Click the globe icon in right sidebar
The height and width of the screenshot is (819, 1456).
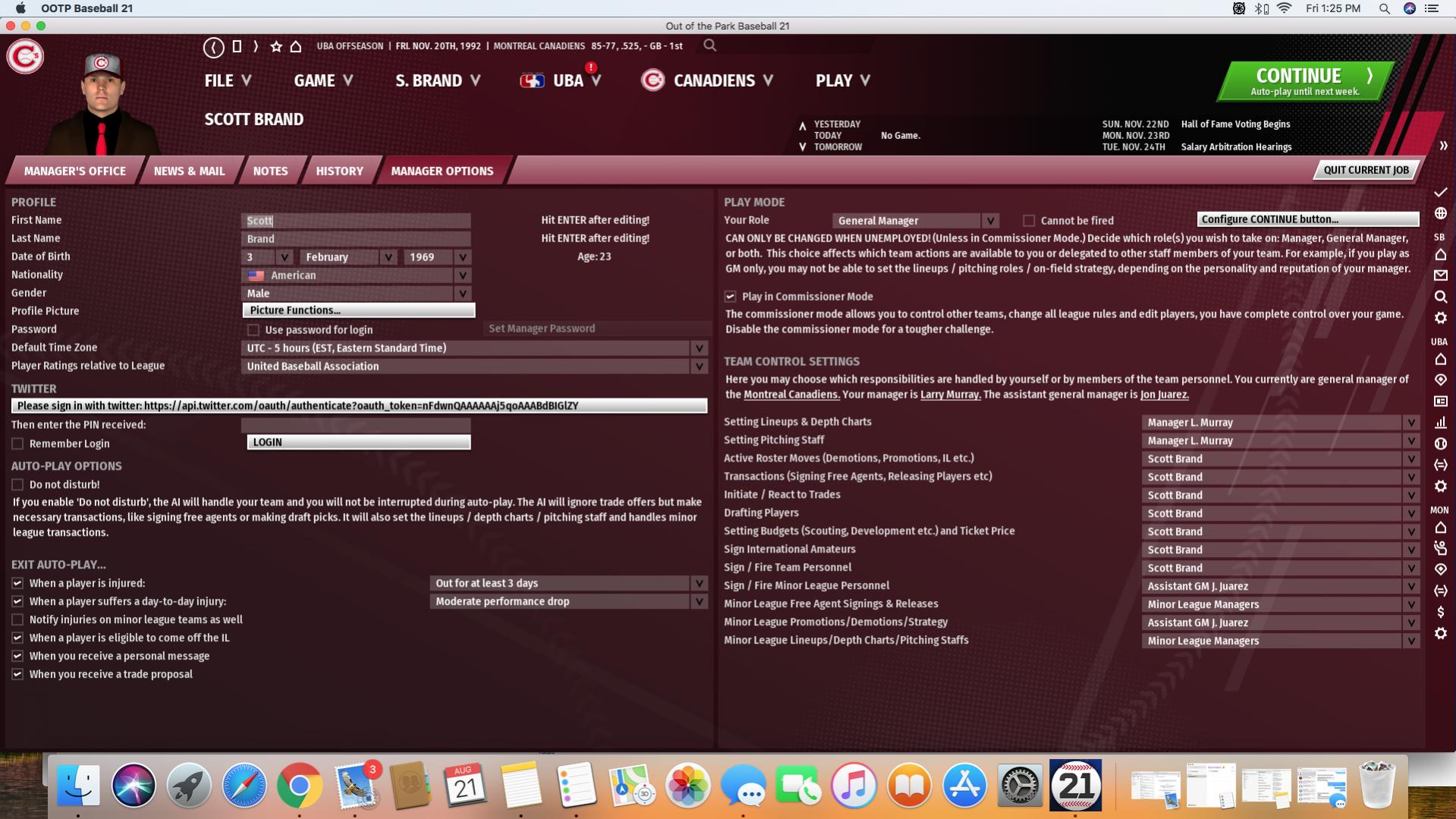pyautogui.click(x=1440, y=214)
